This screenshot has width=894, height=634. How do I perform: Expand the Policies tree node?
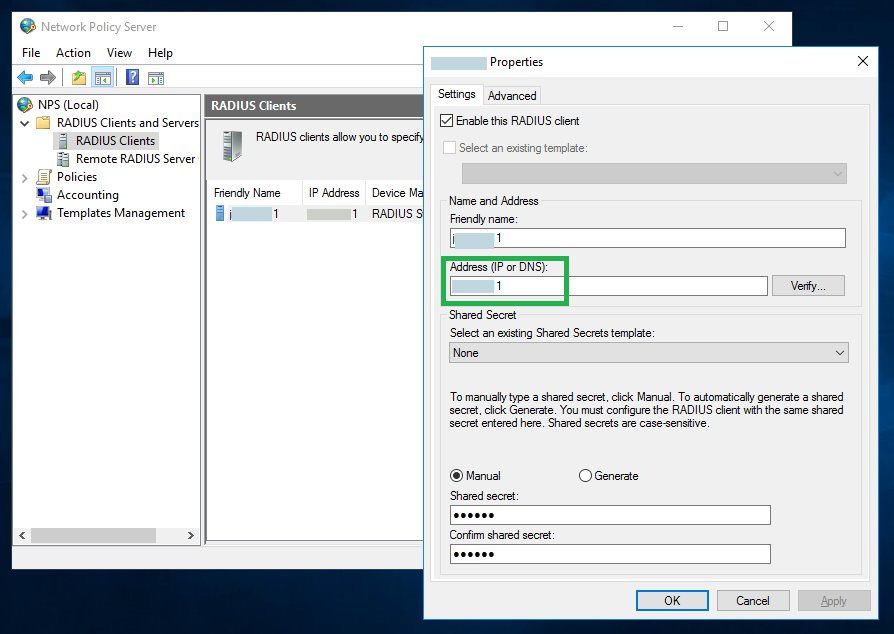click(25, 177)
